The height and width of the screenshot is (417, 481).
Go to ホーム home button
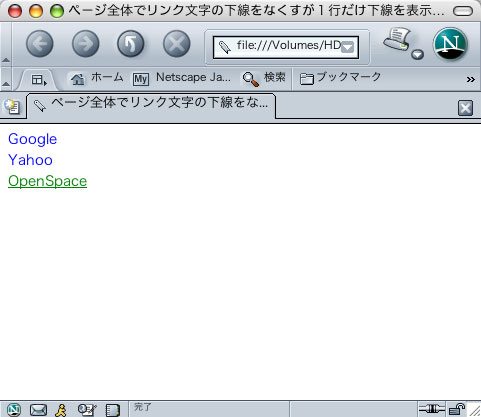pos(97,78)
